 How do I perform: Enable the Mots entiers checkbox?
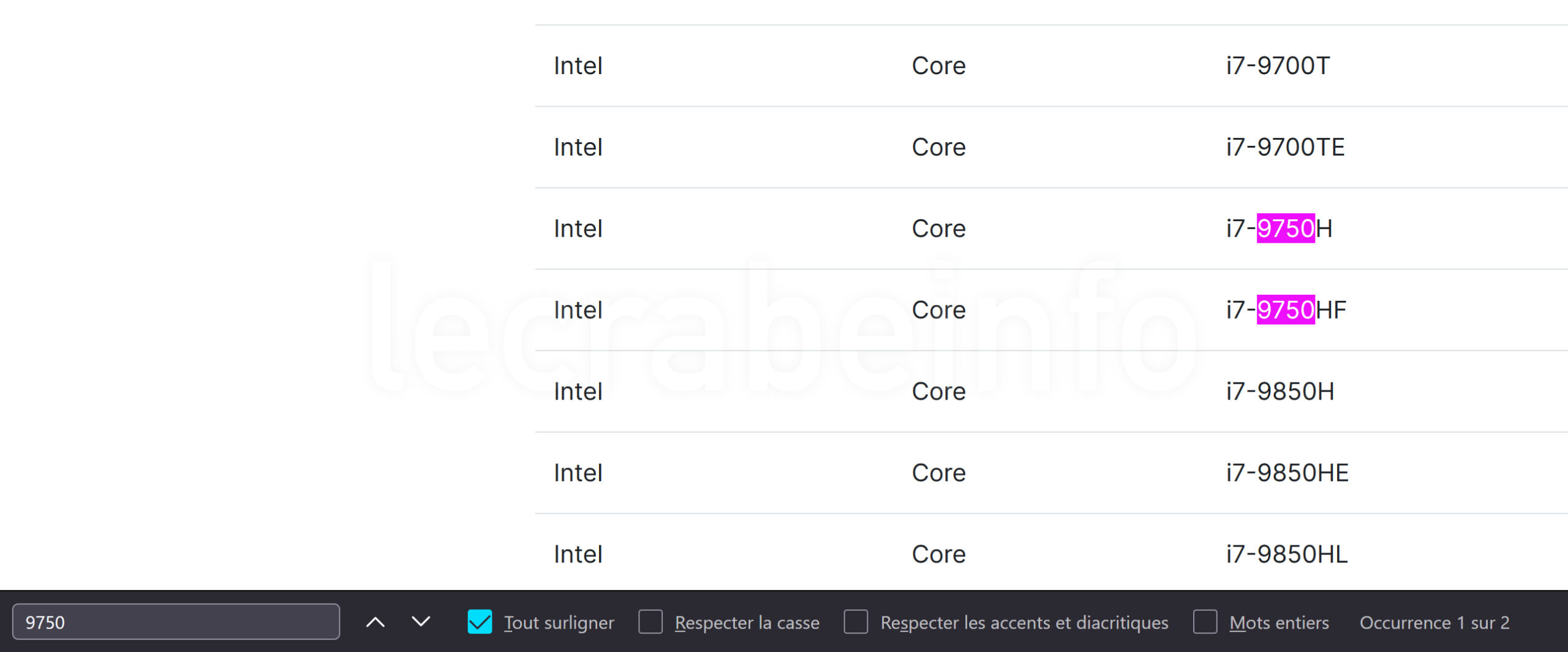pos(1205,622)
